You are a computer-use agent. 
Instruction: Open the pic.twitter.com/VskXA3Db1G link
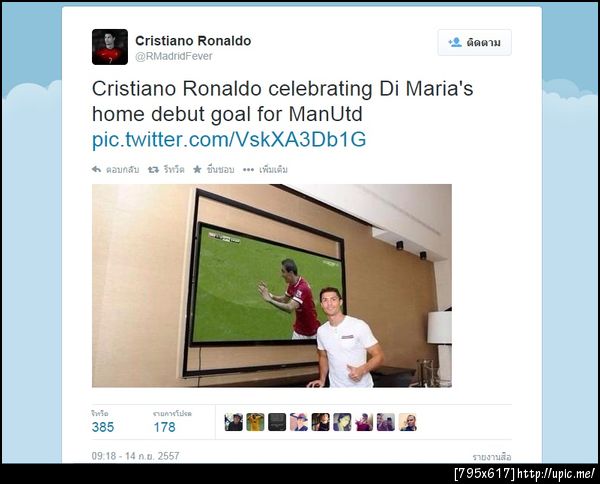coord(229,139)
